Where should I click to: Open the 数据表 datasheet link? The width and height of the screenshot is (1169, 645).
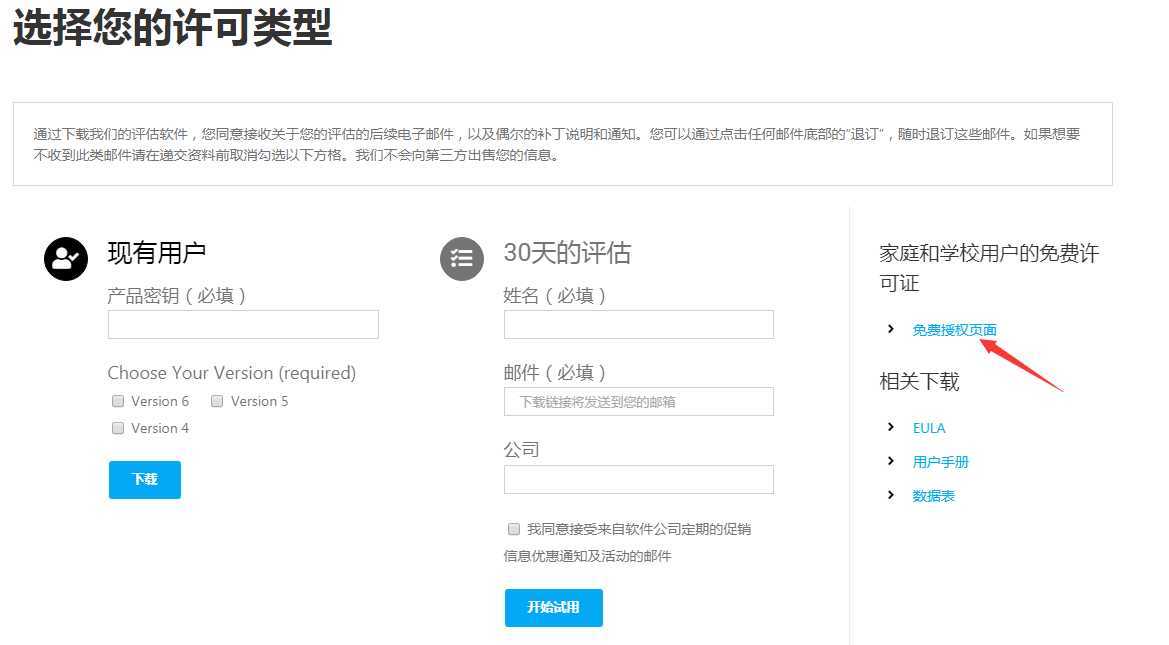[934, 495]
